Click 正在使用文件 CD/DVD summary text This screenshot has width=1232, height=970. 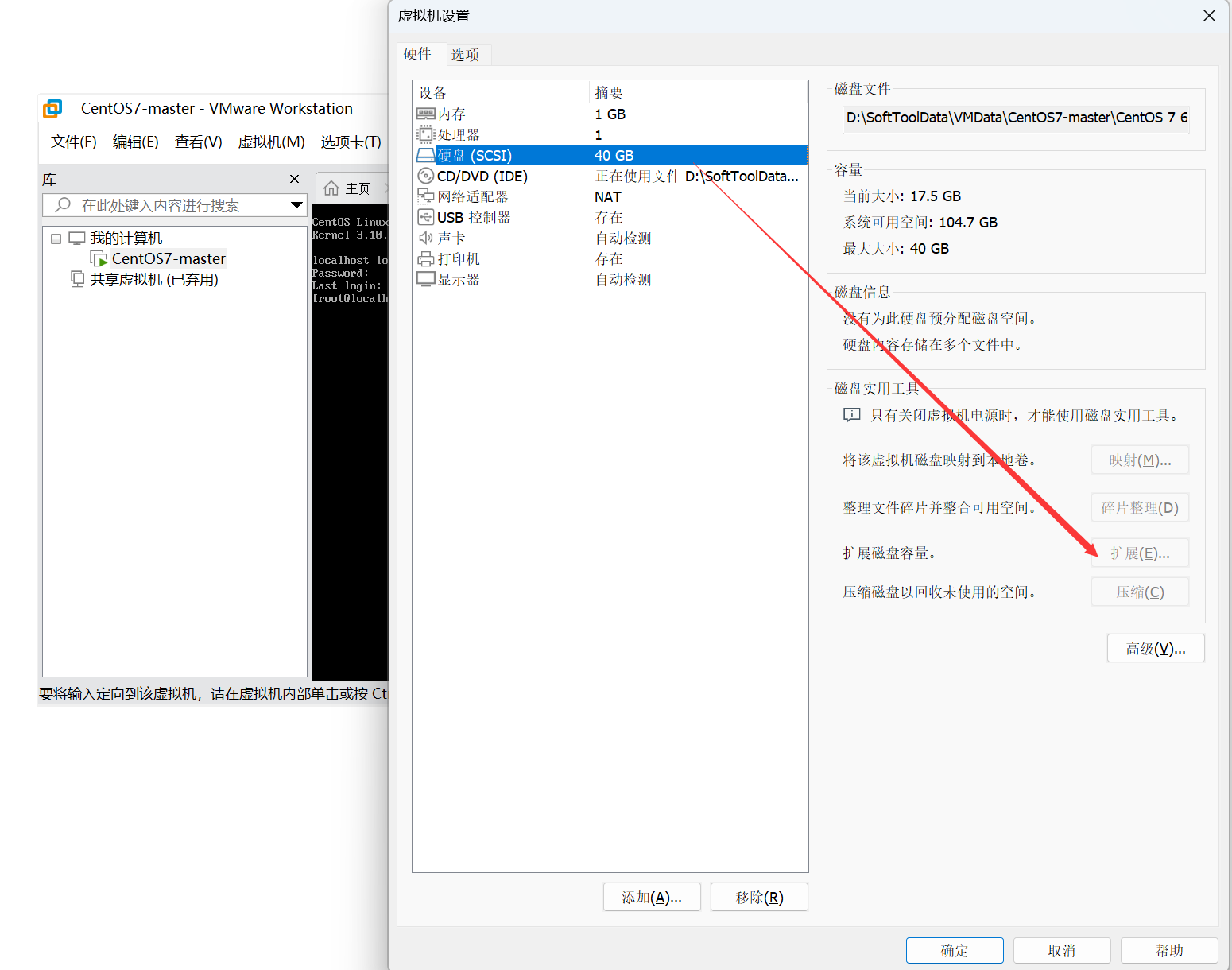coord(697,177)
